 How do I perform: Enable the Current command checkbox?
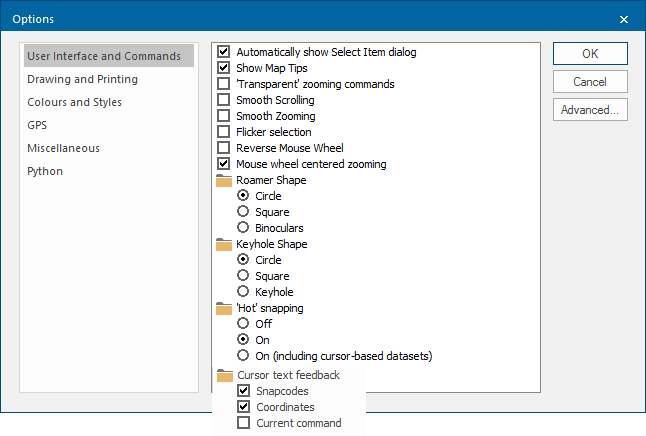pos(243,423)
